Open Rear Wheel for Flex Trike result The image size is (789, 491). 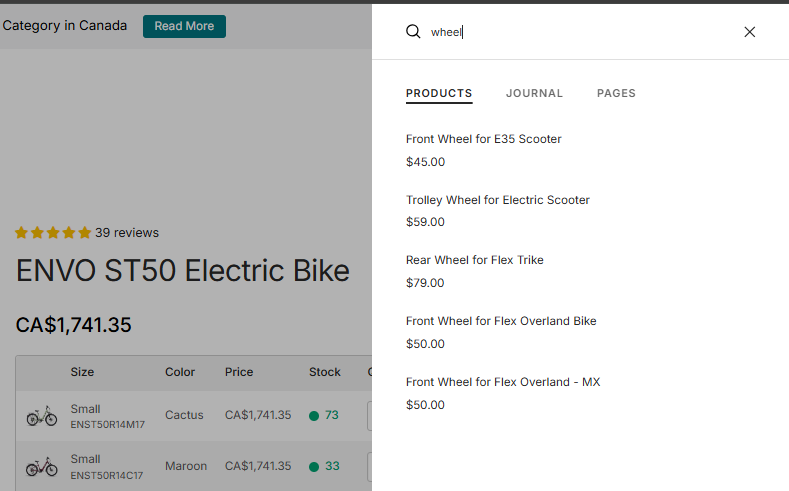pyautogui.click(x=475, y=260)
